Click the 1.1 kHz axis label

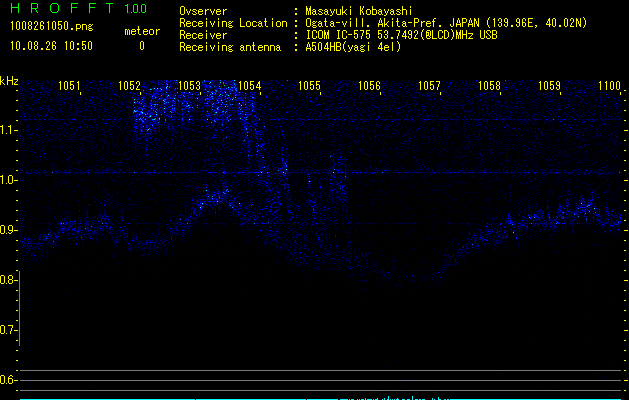click(6, 130)
